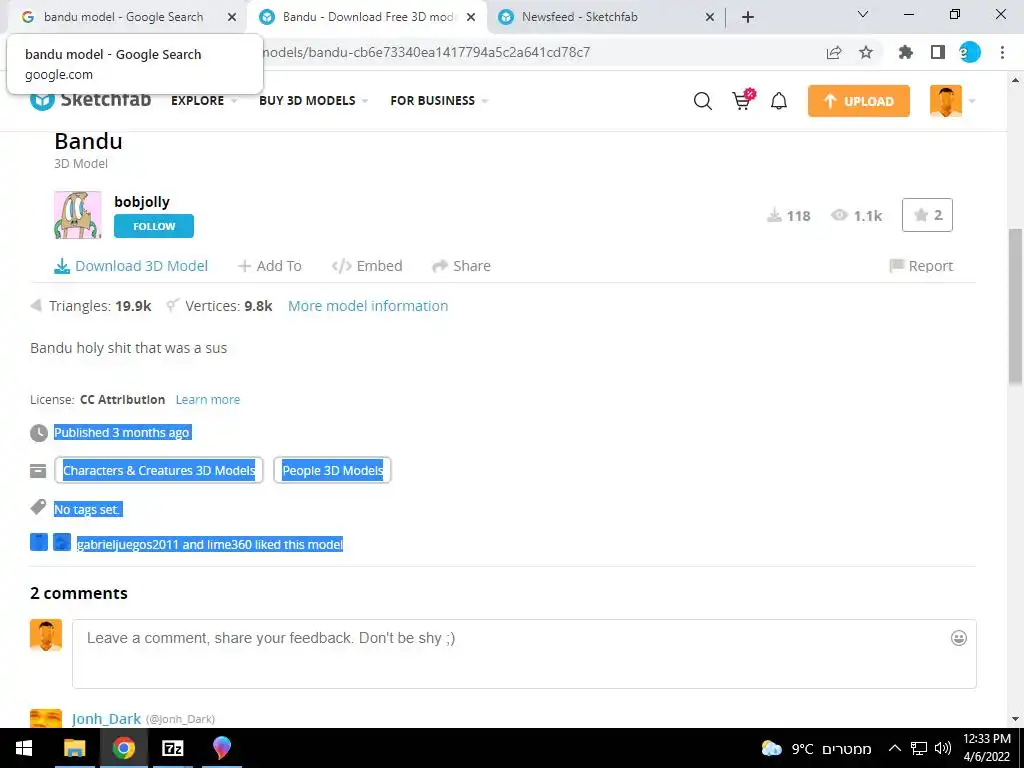Click the vertices icon beside 9.8k

(x=172, y=305)
